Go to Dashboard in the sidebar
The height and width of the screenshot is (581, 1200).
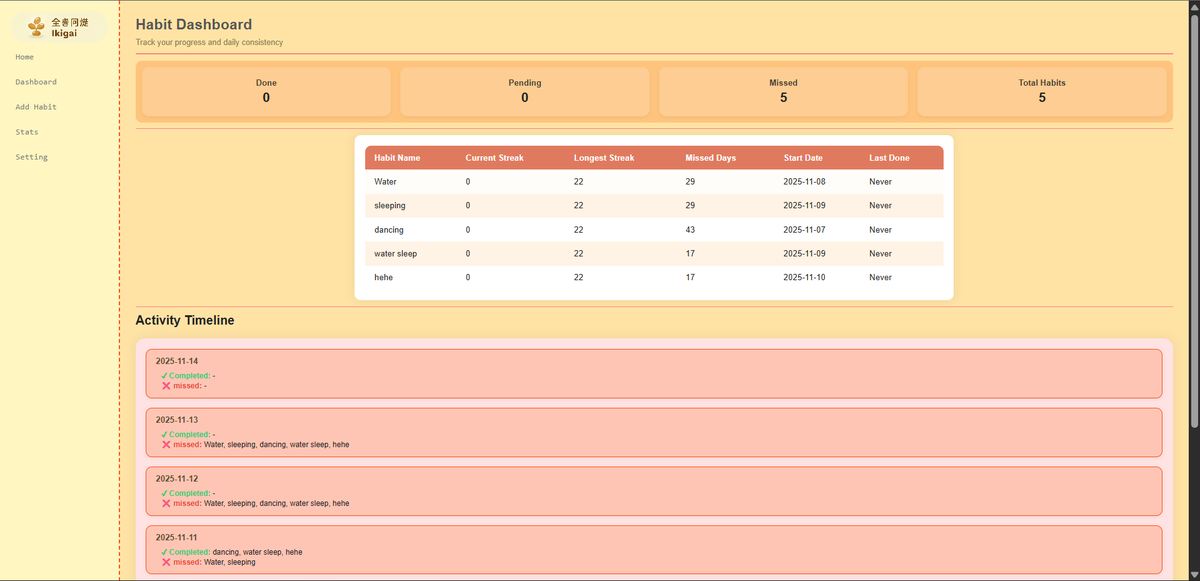[x=36, y=82]
